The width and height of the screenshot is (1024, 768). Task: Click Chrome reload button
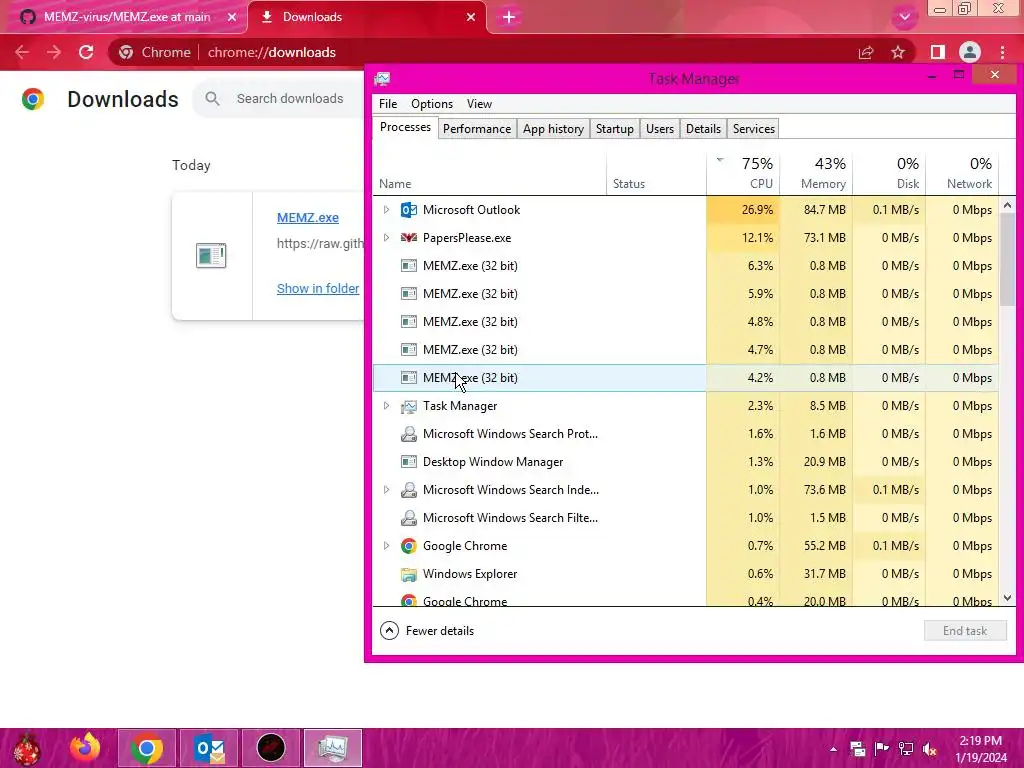[86, 52]
